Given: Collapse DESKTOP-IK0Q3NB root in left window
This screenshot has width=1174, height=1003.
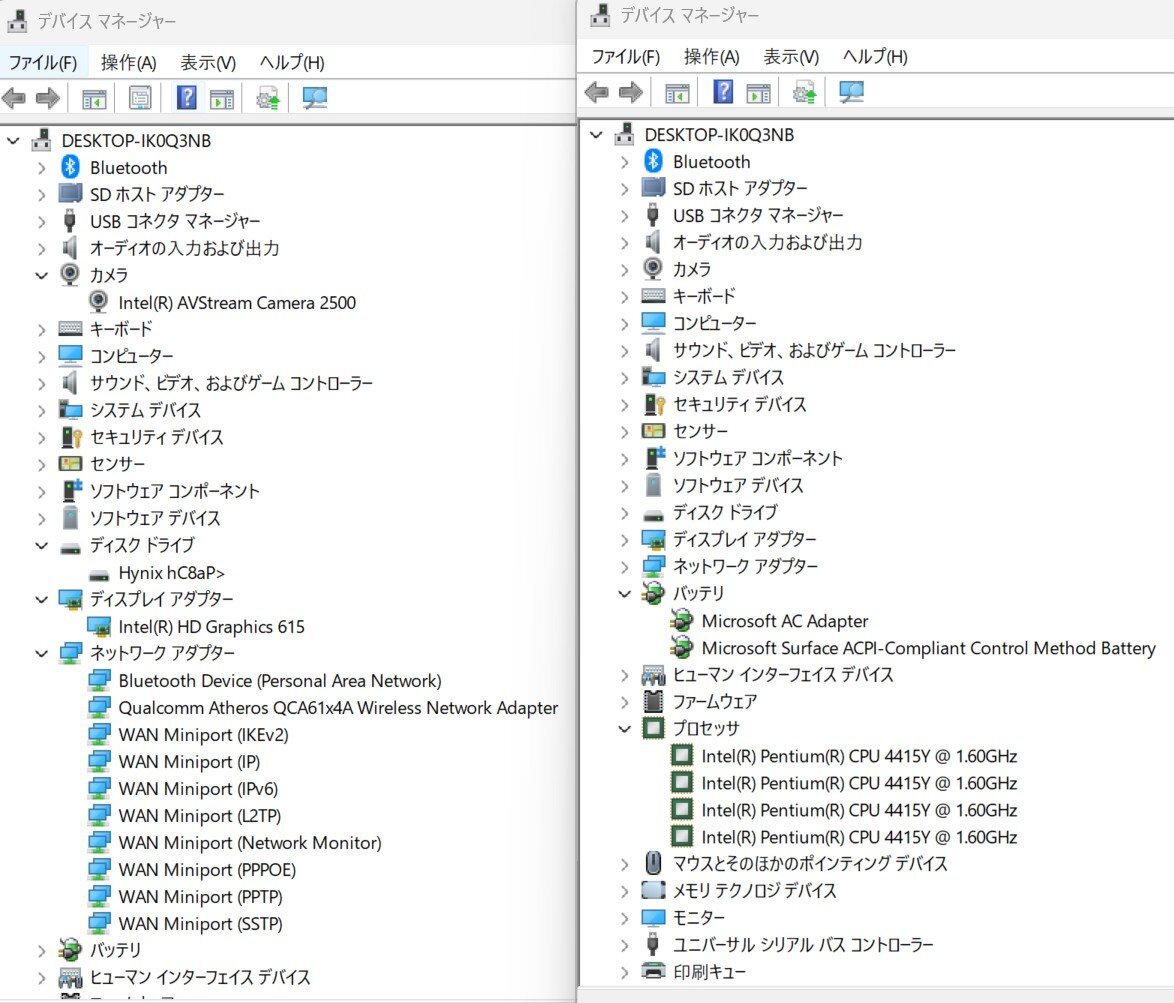Looking at the screenshot, I should tap(13, 141).
